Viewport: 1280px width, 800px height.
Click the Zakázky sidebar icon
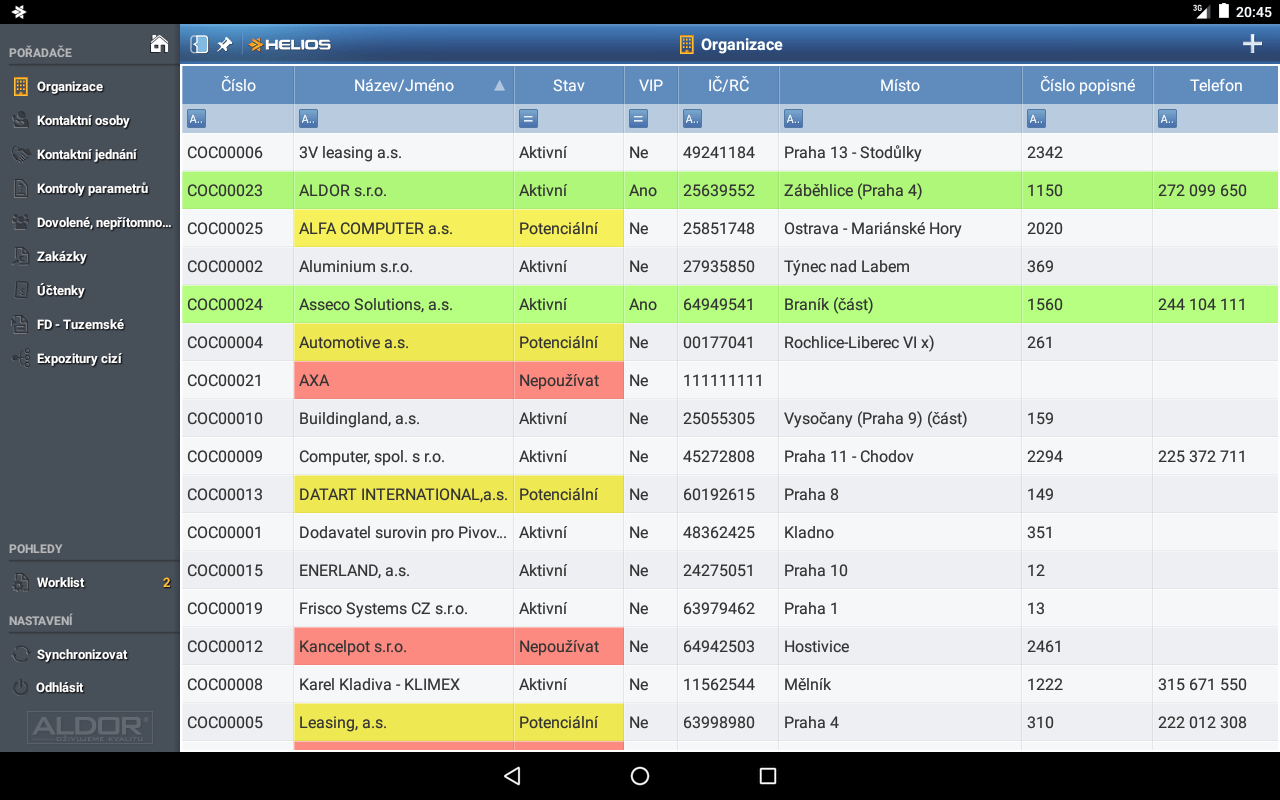click(x=20, y=257)
